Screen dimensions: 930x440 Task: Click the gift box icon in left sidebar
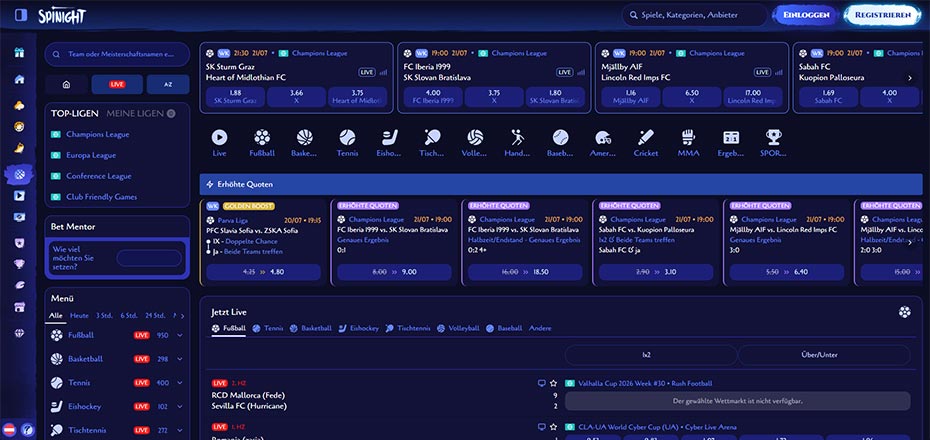pyautogui.click(x=20, y=53)
